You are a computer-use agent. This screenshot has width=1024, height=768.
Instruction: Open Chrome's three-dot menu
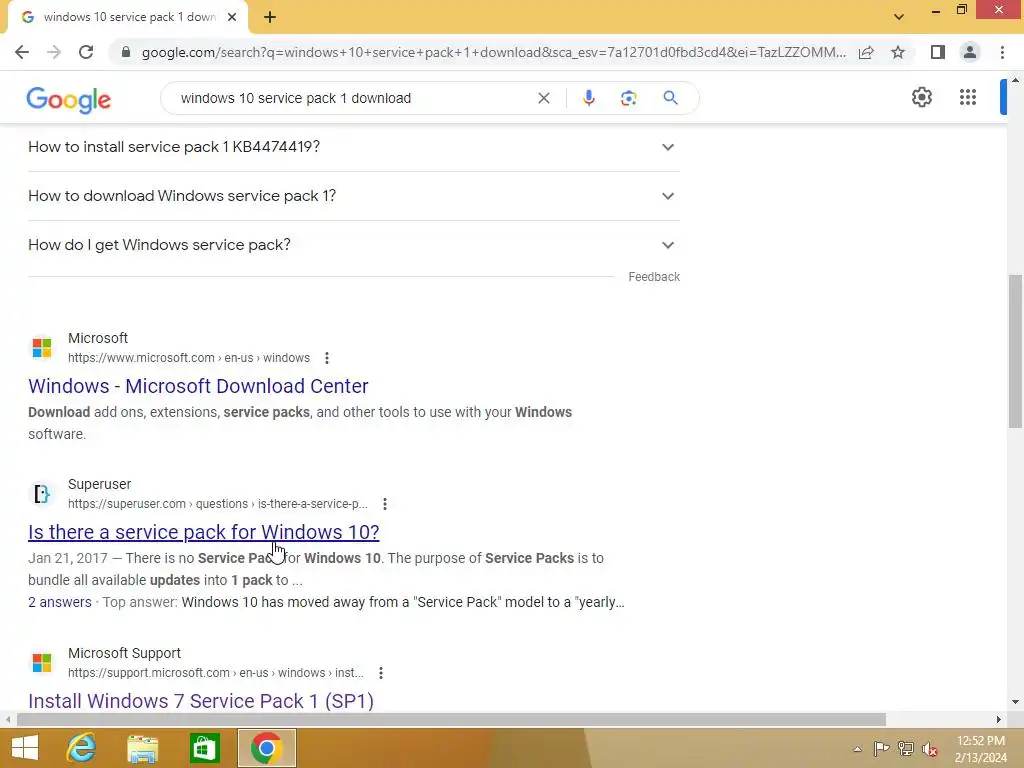[x=1002, y=52]
